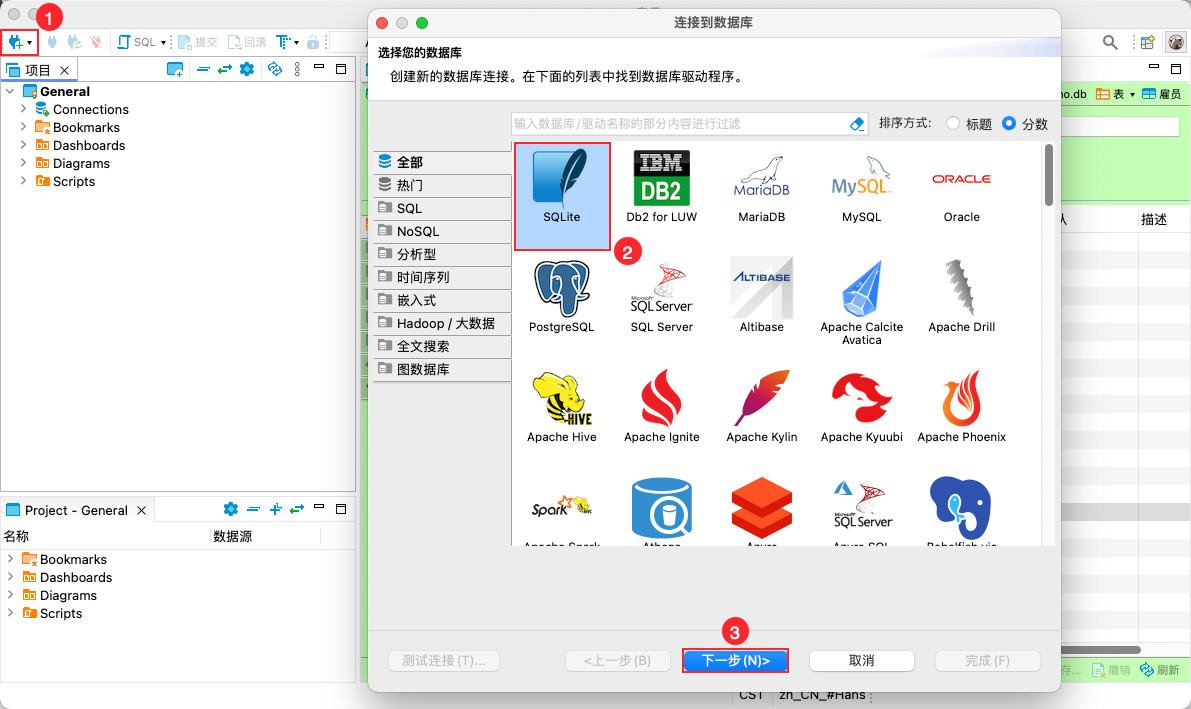
Task: Select the 全部 category
Action: 442,162
